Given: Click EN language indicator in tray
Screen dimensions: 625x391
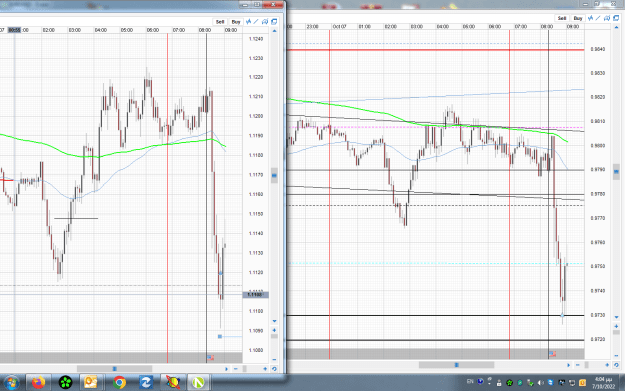Looking at the screenshot, I should (x=470, y=381).
